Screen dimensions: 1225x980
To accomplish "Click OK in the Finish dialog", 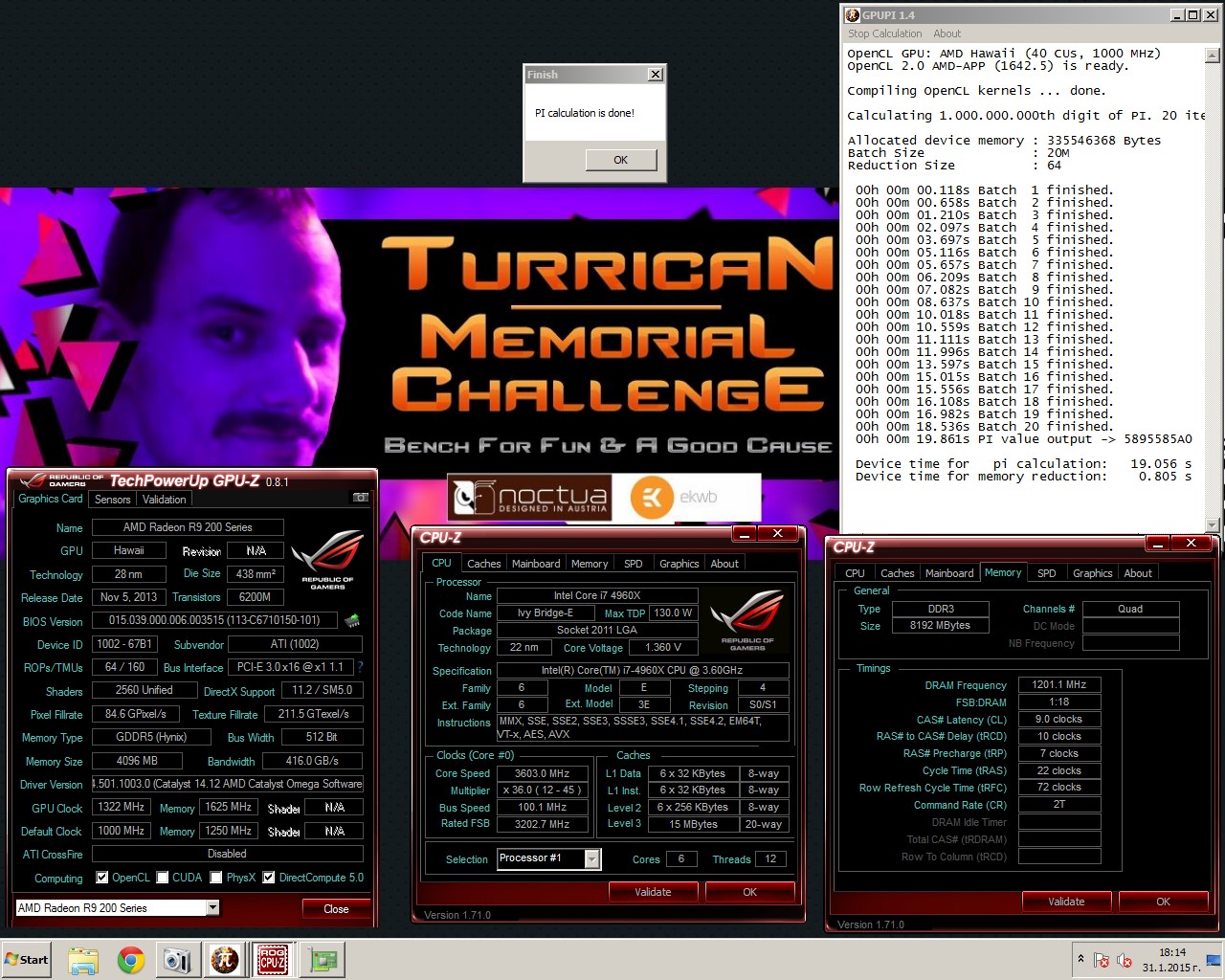I will 621,160.
